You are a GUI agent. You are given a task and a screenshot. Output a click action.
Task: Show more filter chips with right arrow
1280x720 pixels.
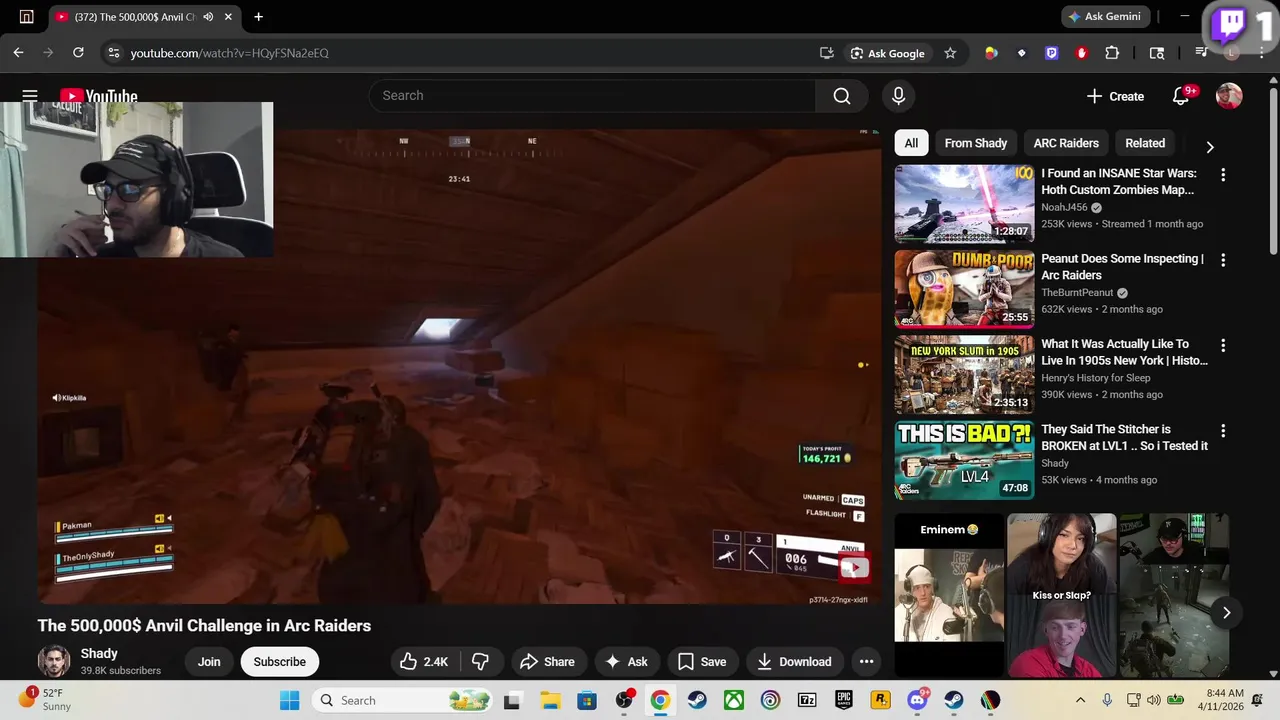click(x=1210, y=146)
